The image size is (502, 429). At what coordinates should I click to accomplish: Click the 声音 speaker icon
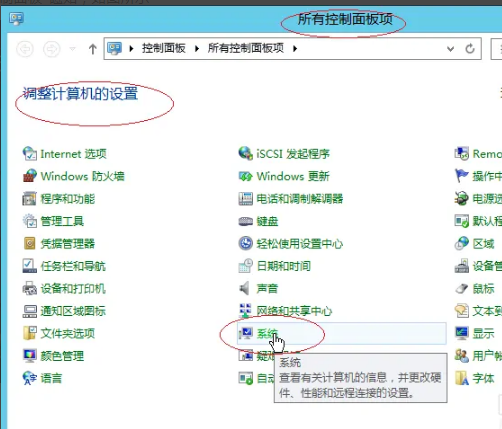(244, 288)
